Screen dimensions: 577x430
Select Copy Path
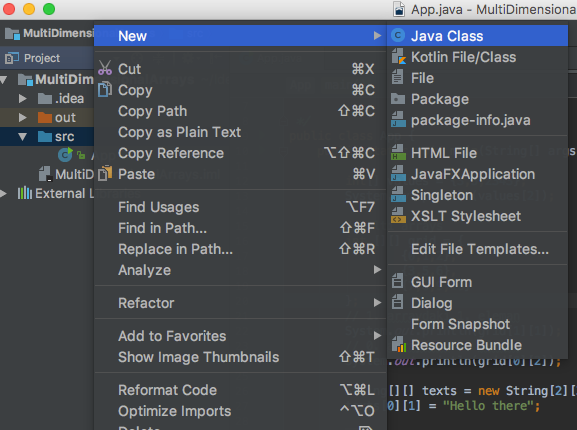point(240,111)
